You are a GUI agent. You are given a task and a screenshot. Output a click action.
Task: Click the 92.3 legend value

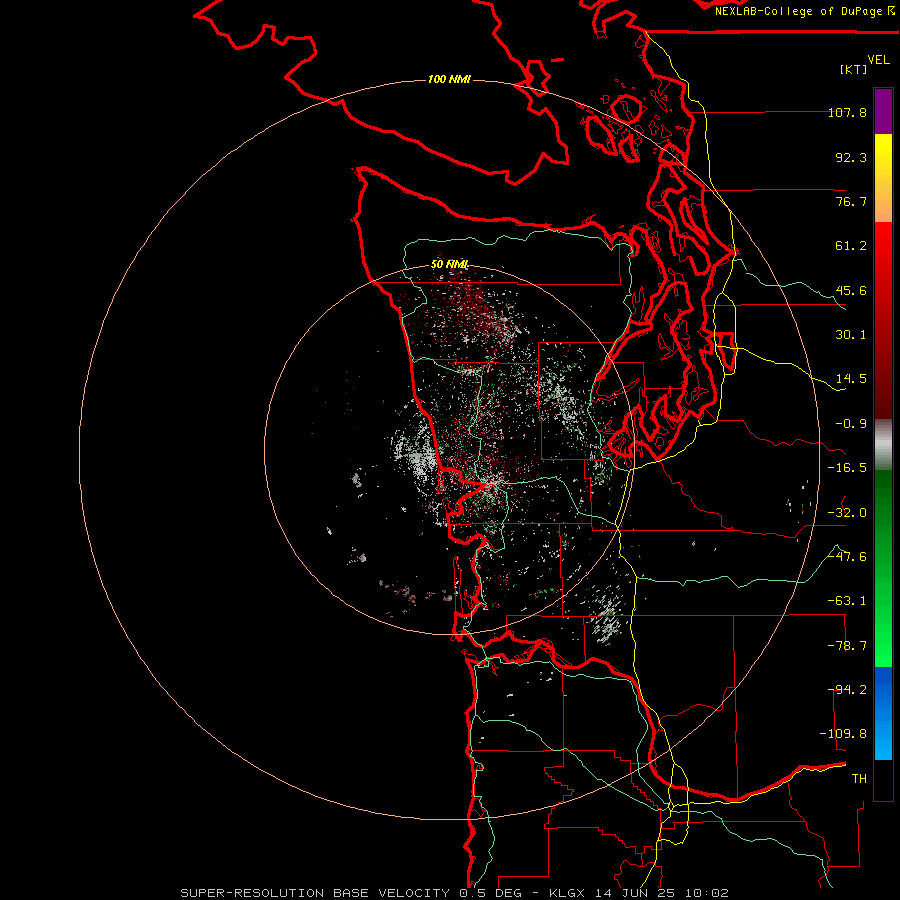851,157
